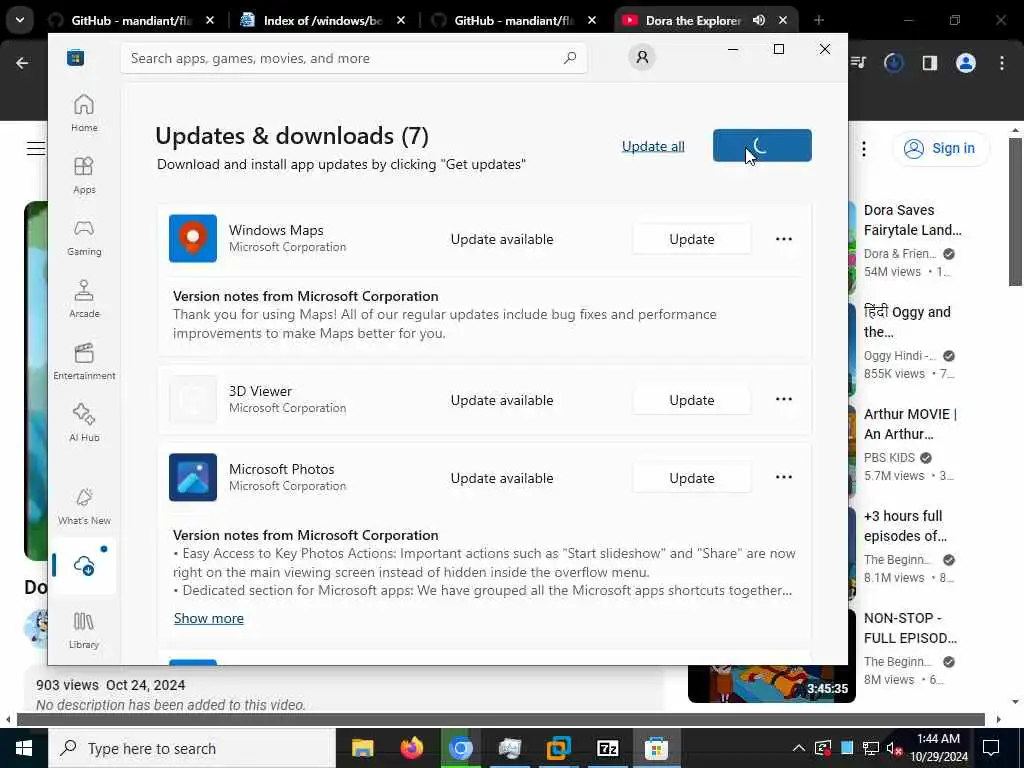Image resolution: width=1024 pixels, height=768 pixels.
Task: Open more options for Microsoft Photos
Action: (x=784, y=477)
